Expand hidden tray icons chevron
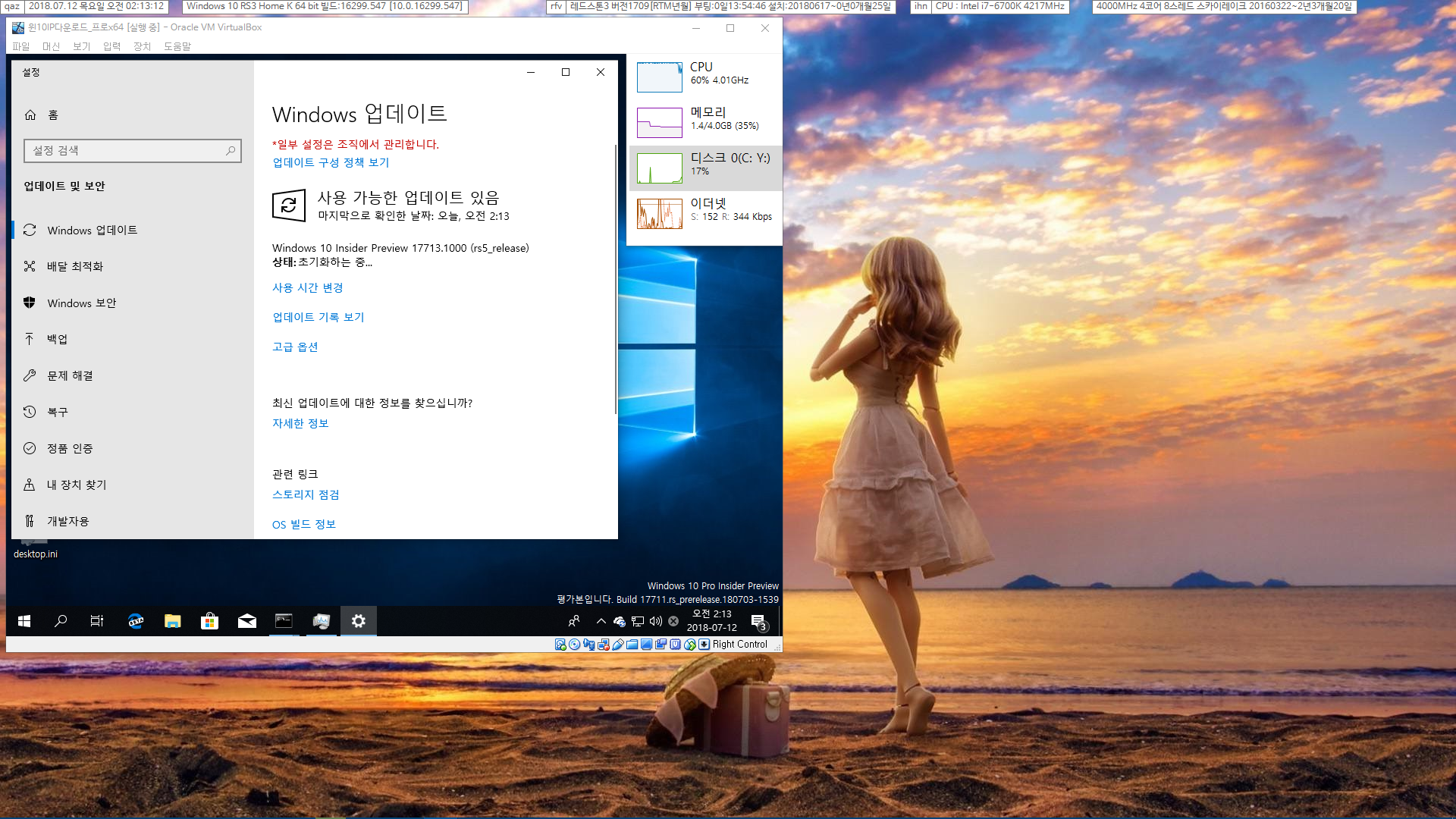 click(601, 621)
